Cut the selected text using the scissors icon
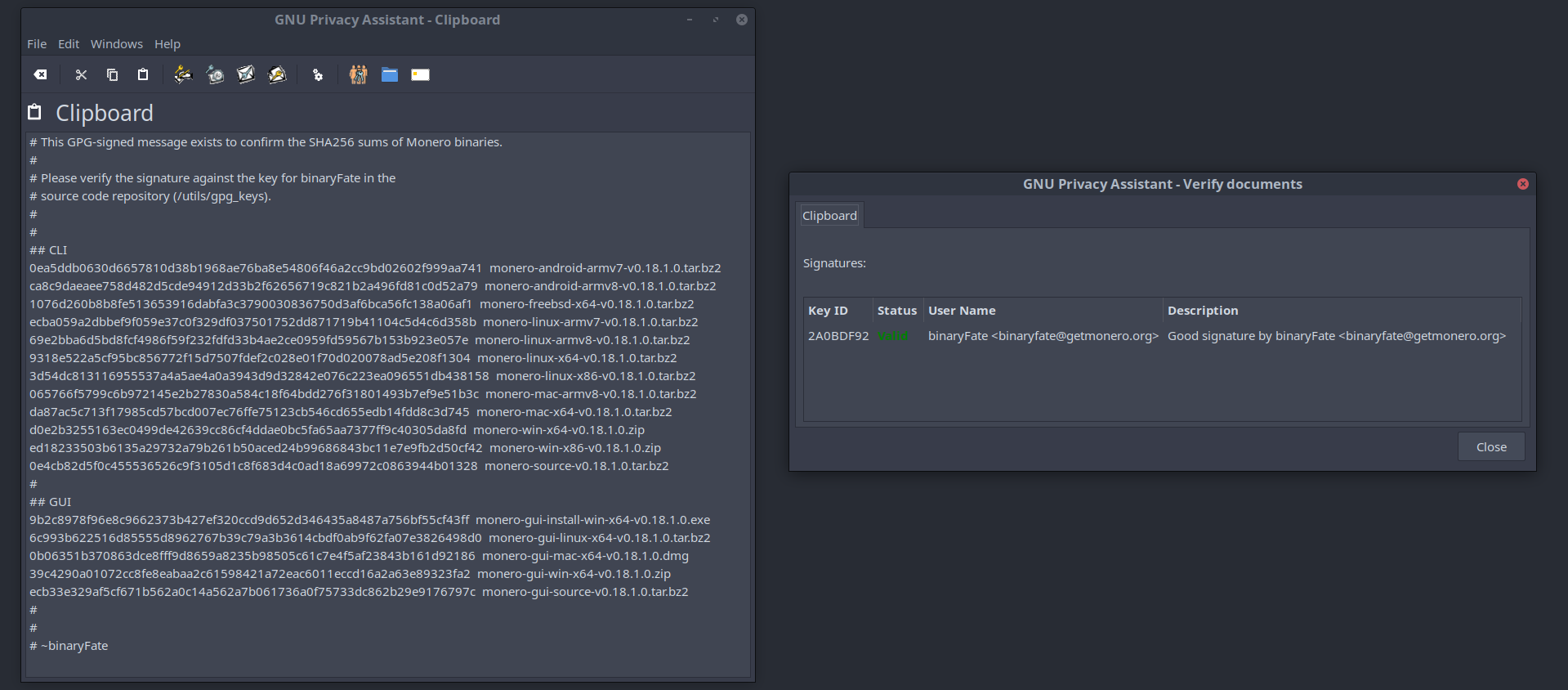The width and height of the screenshot is (1568, 690). point(81,74)
